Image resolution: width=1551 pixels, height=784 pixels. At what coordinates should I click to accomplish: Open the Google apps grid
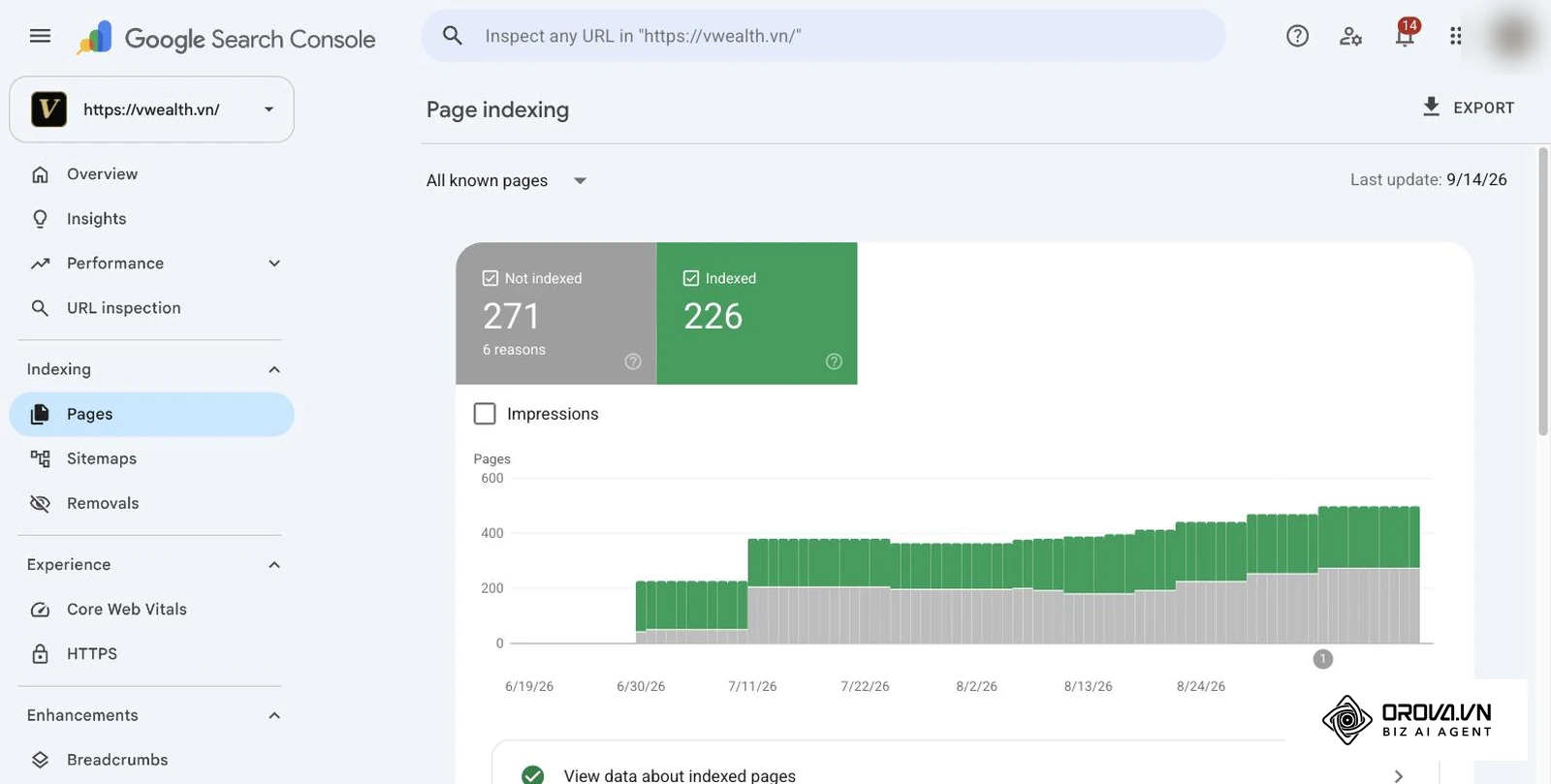(x=1455, y=36)
